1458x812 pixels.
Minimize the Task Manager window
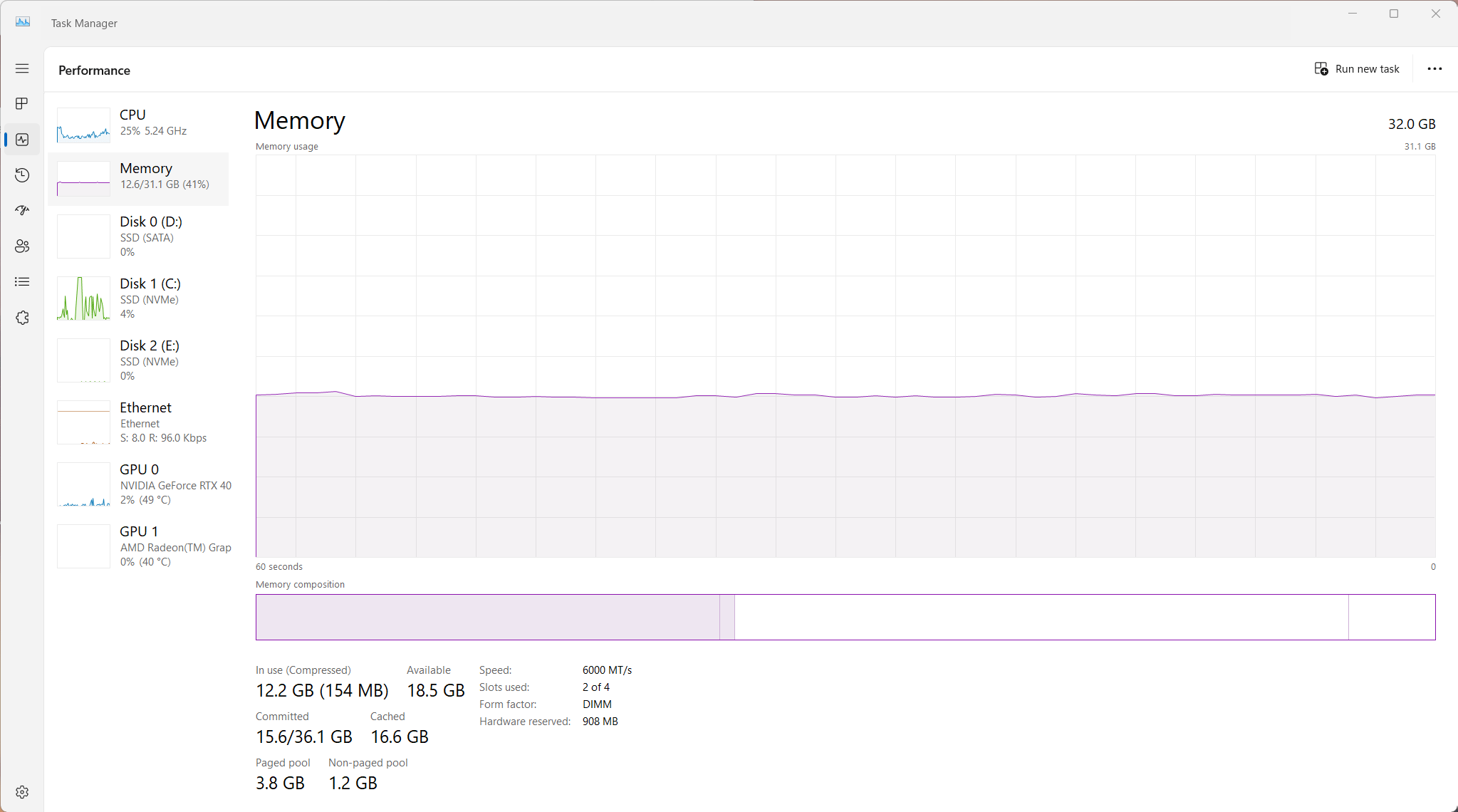[1353, 14]
